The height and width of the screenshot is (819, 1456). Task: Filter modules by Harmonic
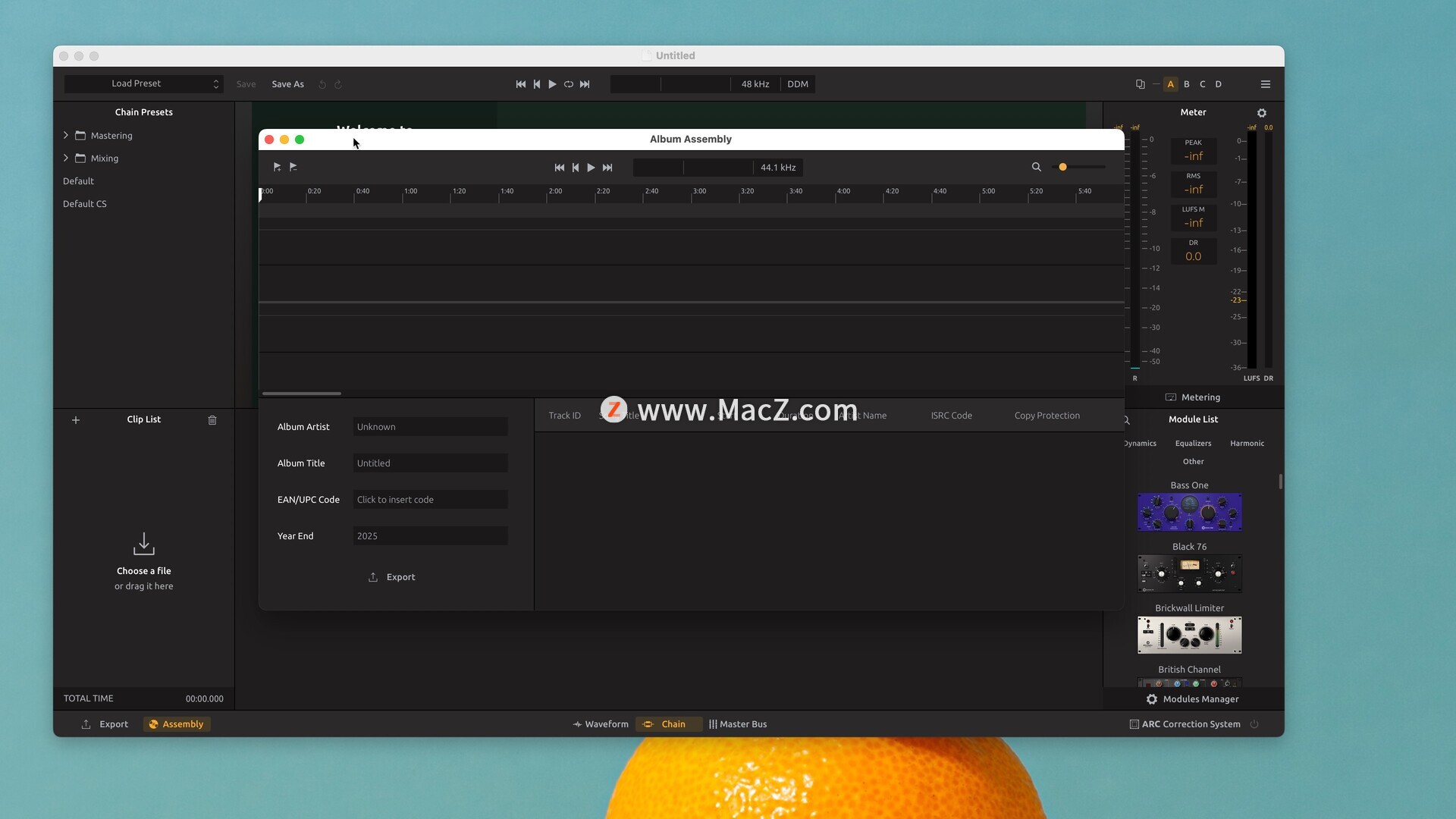pyautogui.click(x=1247, y=444)
